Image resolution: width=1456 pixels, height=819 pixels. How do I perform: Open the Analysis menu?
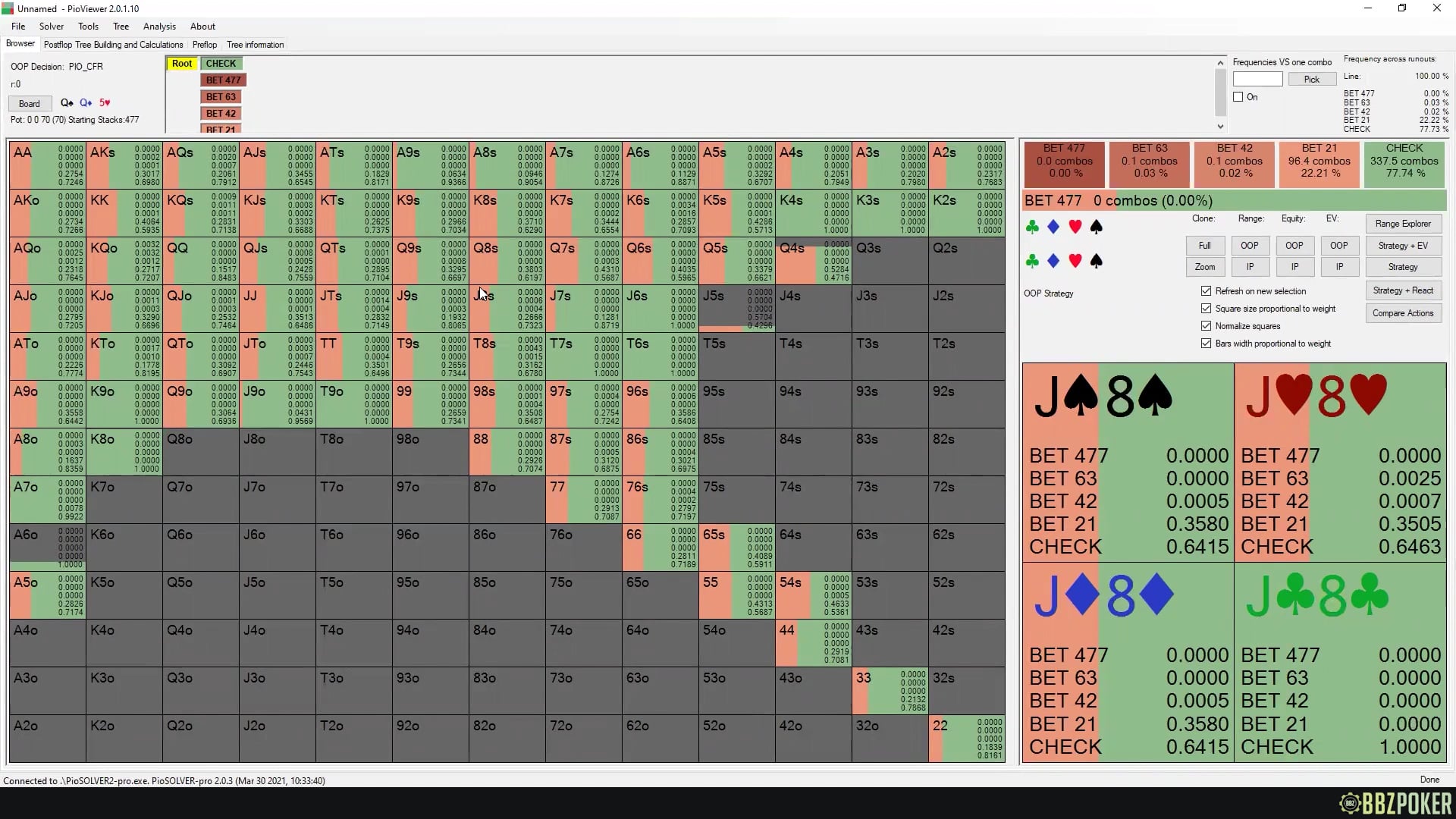(x=159, y=26)
